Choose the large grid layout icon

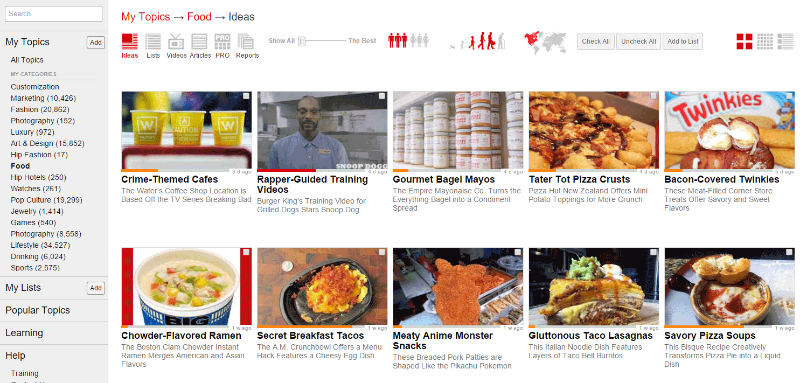pyautogui.click(x=744, y=41)
